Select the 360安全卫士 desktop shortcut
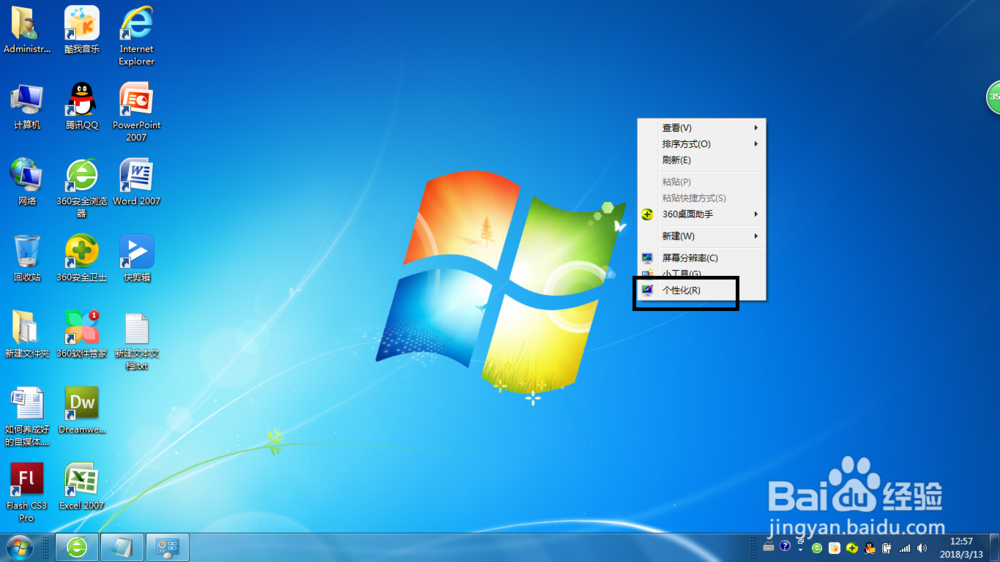This screenshot has width=1000, height=562. click(82, 258)
